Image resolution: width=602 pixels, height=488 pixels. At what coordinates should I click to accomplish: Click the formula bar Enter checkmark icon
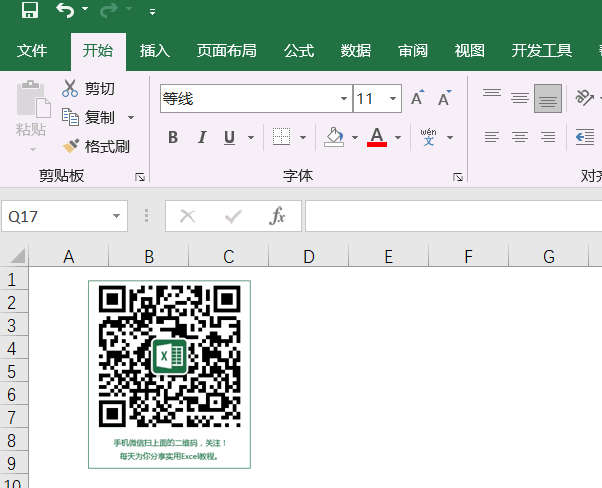(x=233, y=216)
